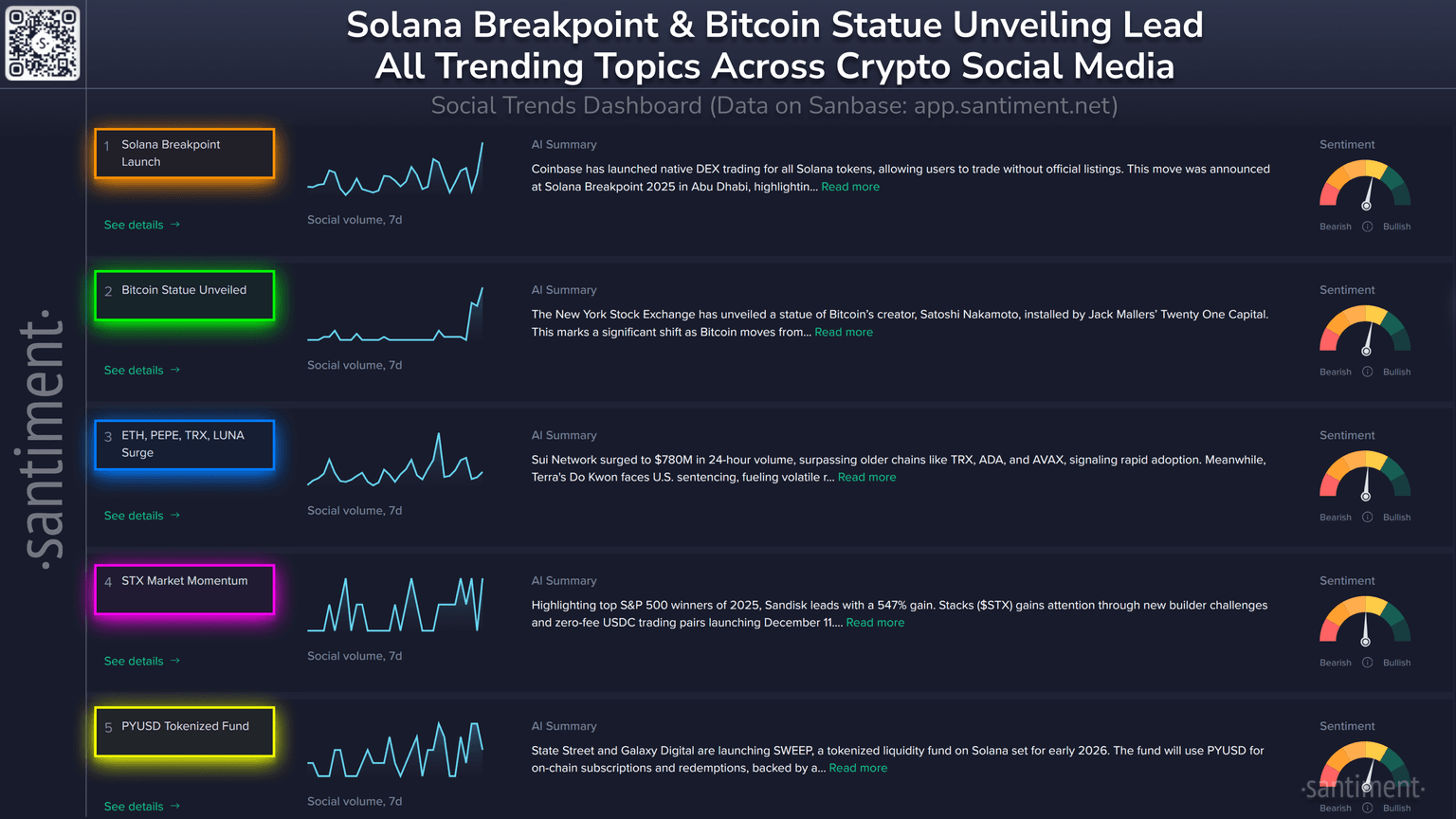Click the Bitcoin Statue social volume chart
Image resolution: width=1456 pixels, height=819 pixels.
point(395,316)
